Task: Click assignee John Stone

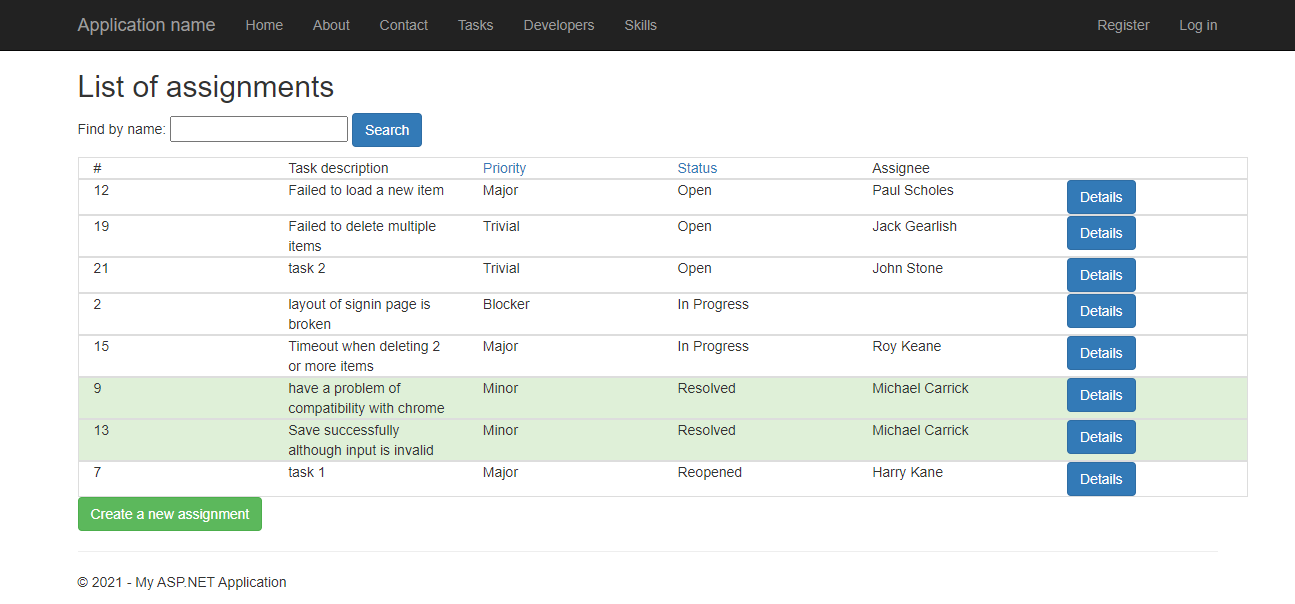Action: (x=907, y=268)
